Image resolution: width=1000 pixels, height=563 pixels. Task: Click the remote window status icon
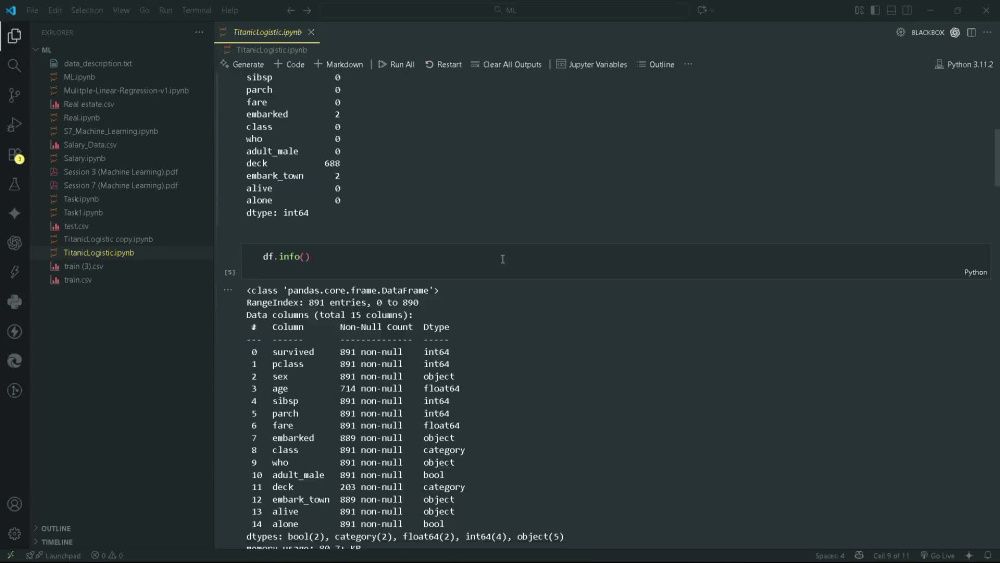tap(10, 555)
